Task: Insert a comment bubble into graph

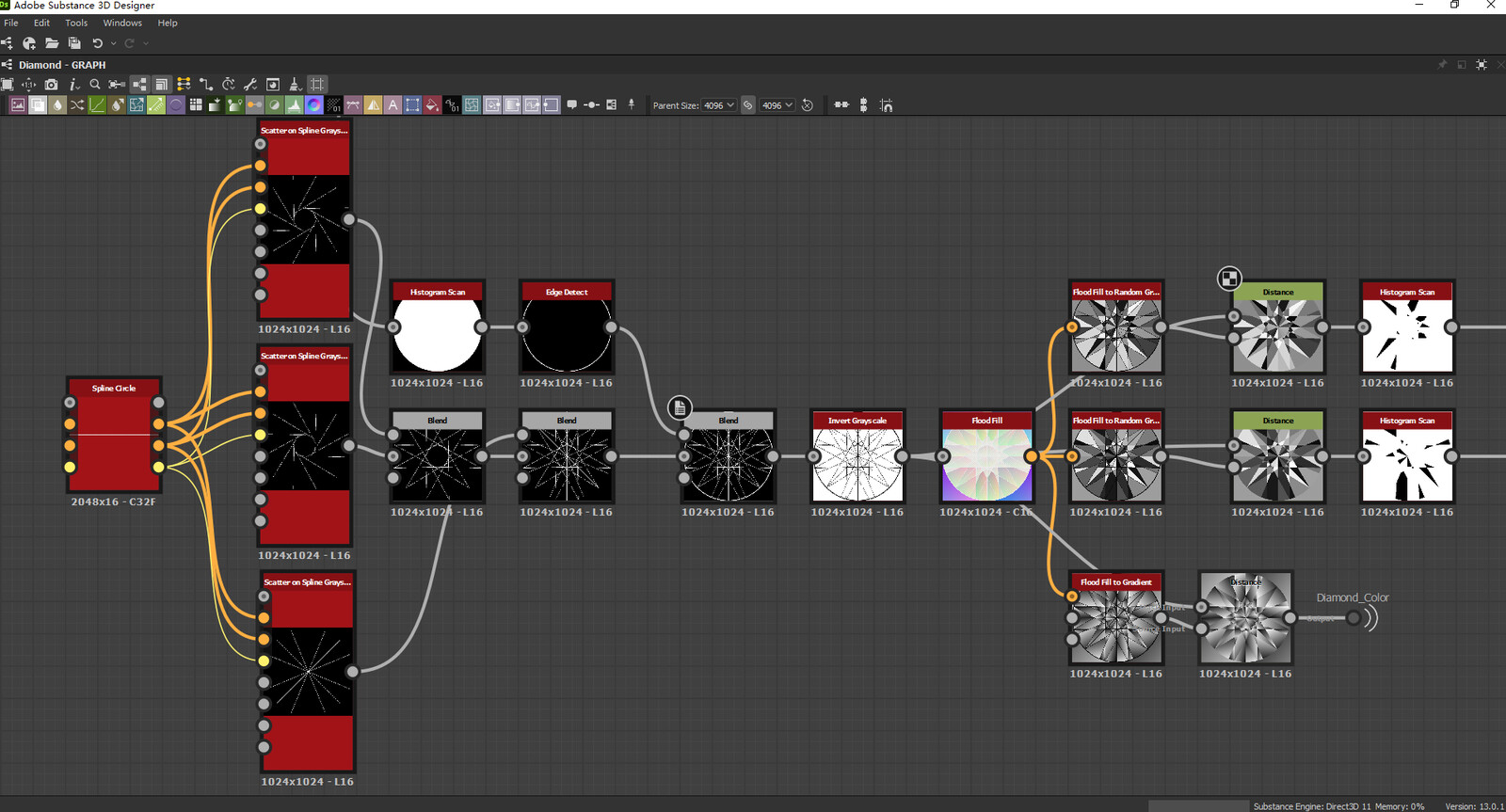Action: (x=571, y=104)
